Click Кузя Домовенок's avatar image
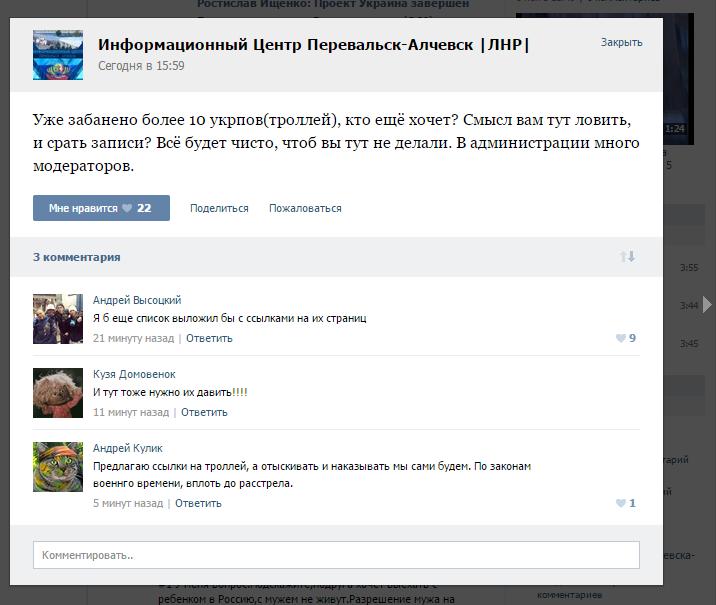This screenshot has height=605, width=716. (x=58, y=393)
